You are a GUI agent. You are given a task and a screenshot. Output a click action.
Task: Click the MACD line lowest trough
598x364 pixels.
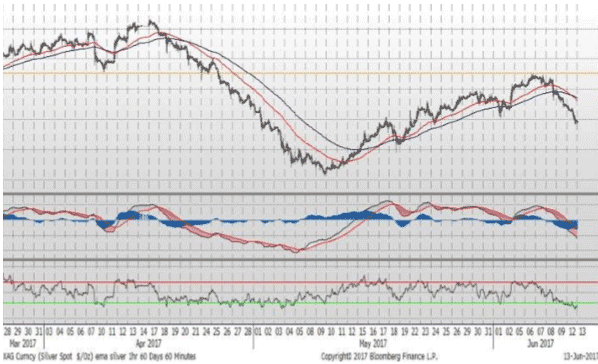[x=297, y=251]
